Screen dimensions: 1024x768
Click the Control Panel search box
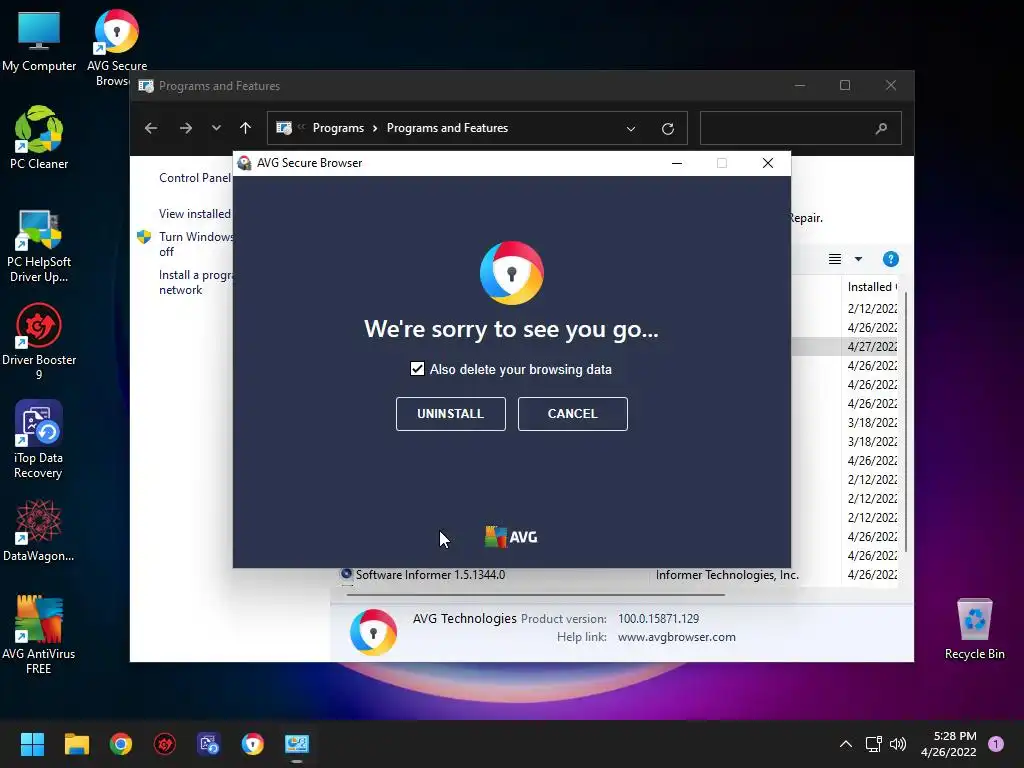tap(801, 128)
